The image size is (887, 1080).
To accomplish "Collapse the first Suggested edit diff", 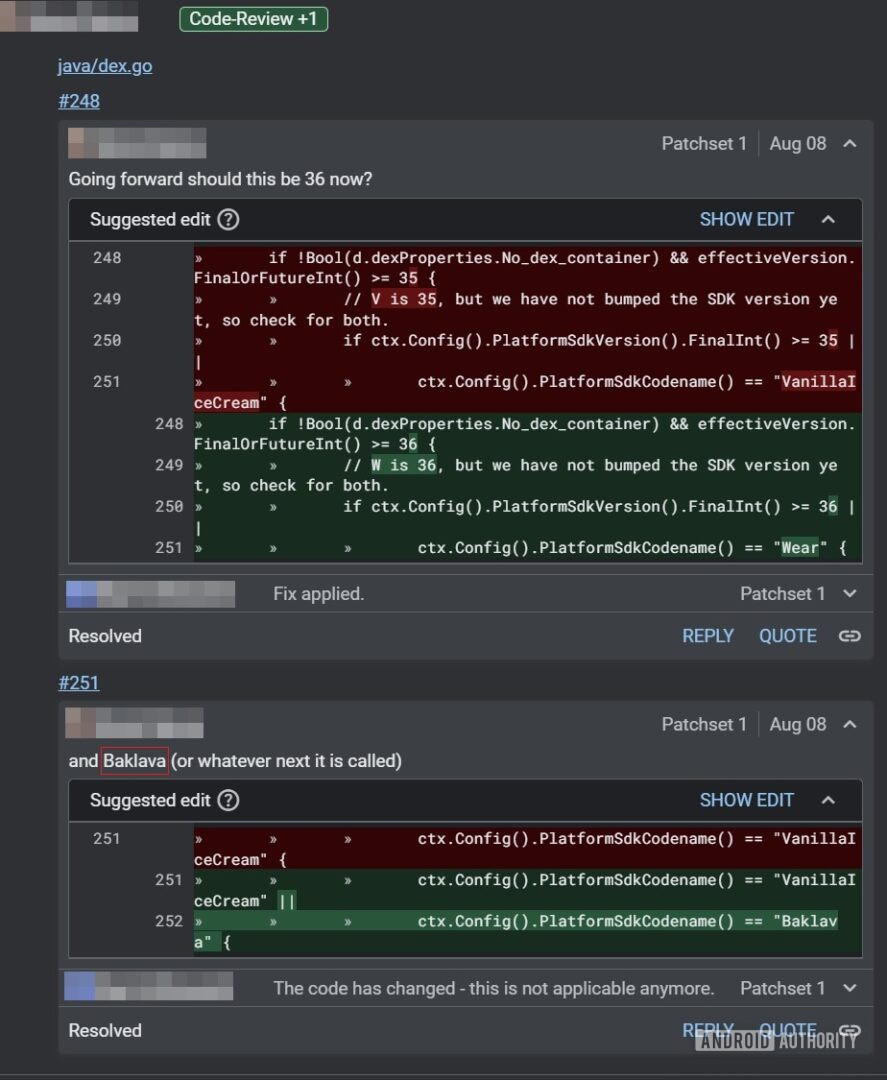I will (828, 219).
